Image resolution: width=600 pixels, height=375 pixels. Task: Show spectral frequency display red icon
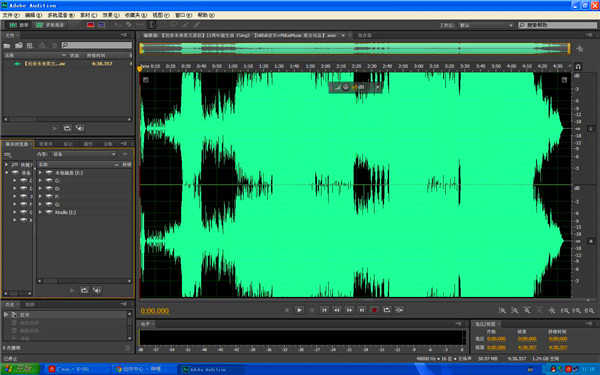click(91, 25)
